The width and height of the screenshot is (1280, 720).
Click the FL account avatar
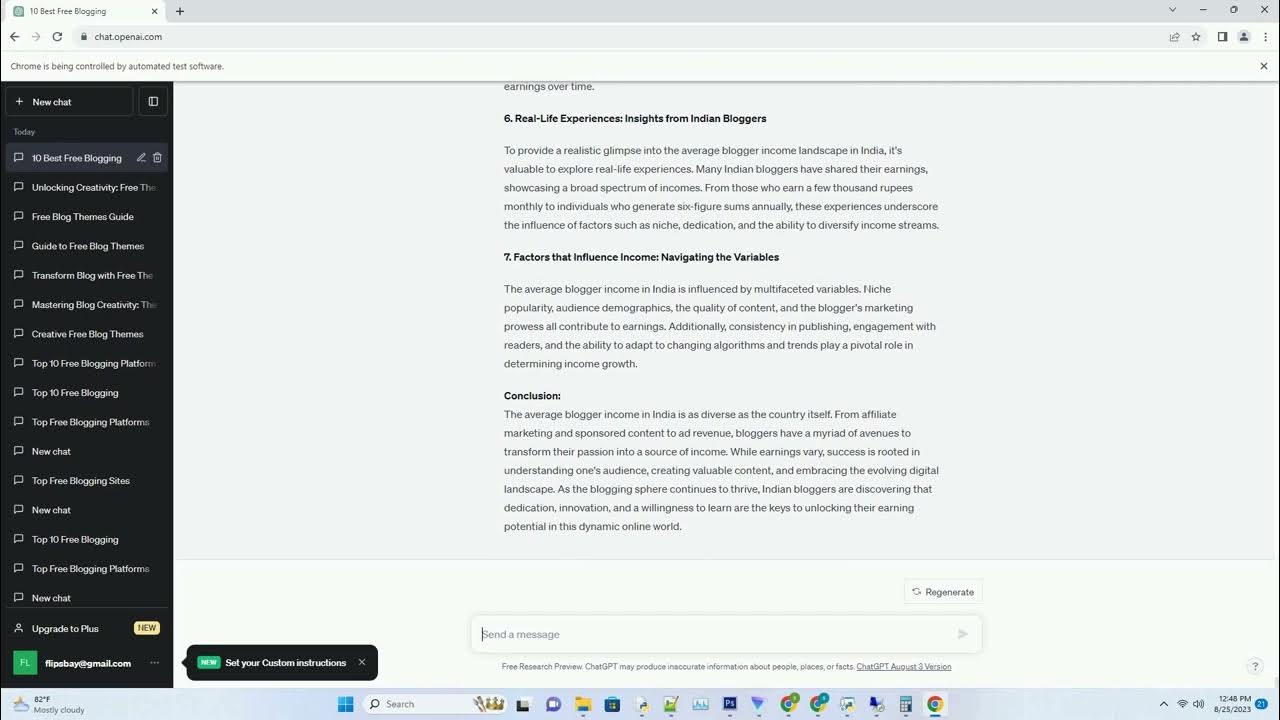[25, 663]
